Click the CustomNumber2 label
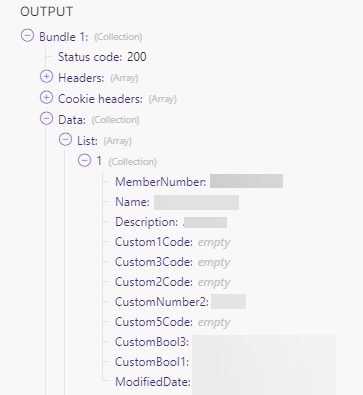Image resolution: width=363 pixels, height=395 pixels. click(x=162, y=302)
